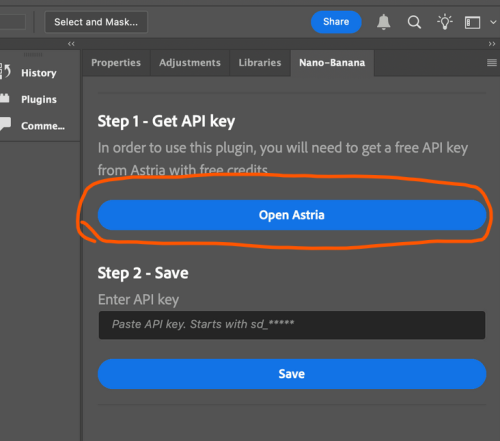Viewport: 500px width, 441px height.
Task: Select the Nano-Banana tab
Action: point(332,63)
